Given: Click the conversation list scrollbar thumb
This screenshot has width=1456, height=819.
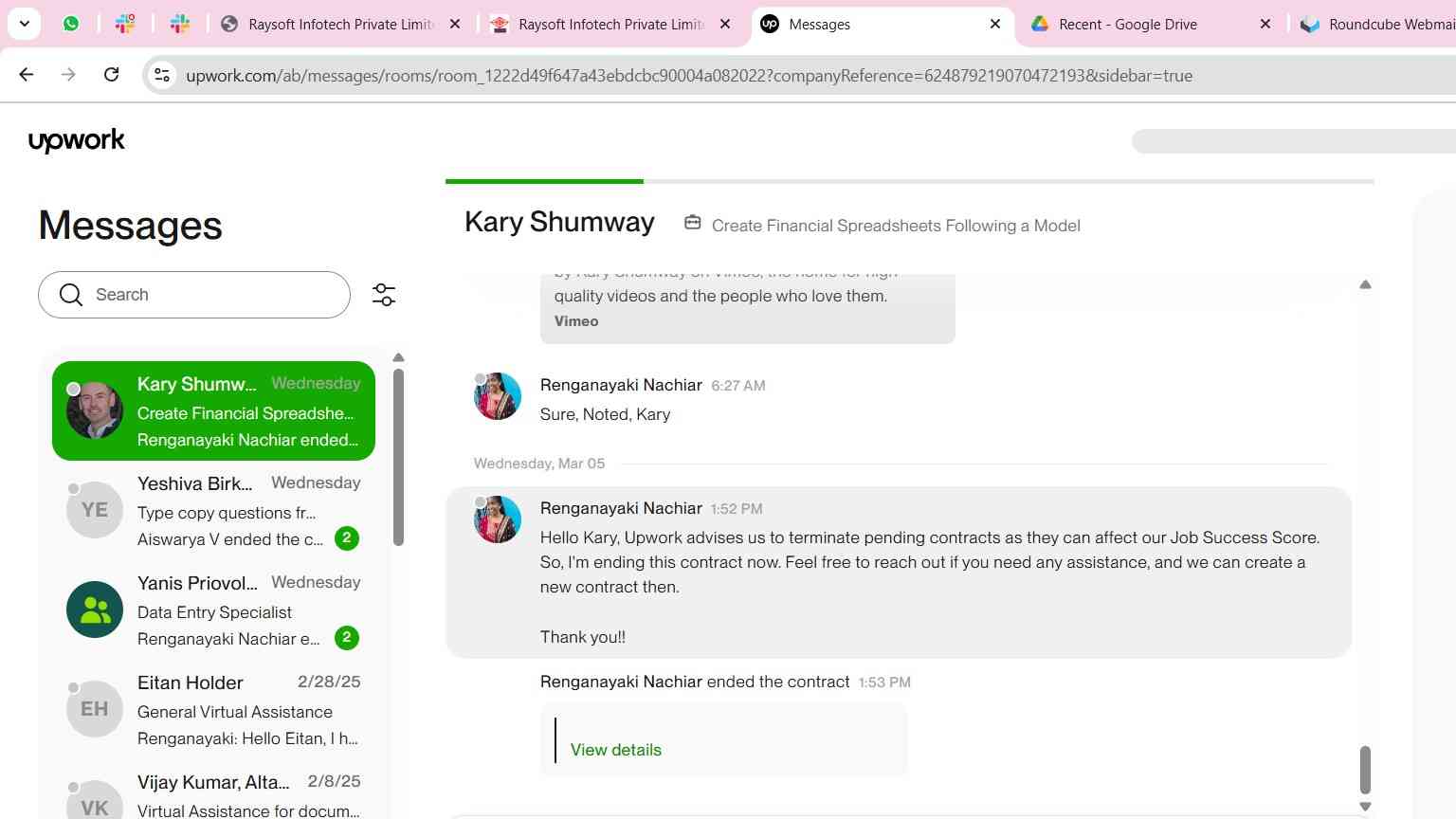Looking at the screenshot, I should [x=398, y=457].
